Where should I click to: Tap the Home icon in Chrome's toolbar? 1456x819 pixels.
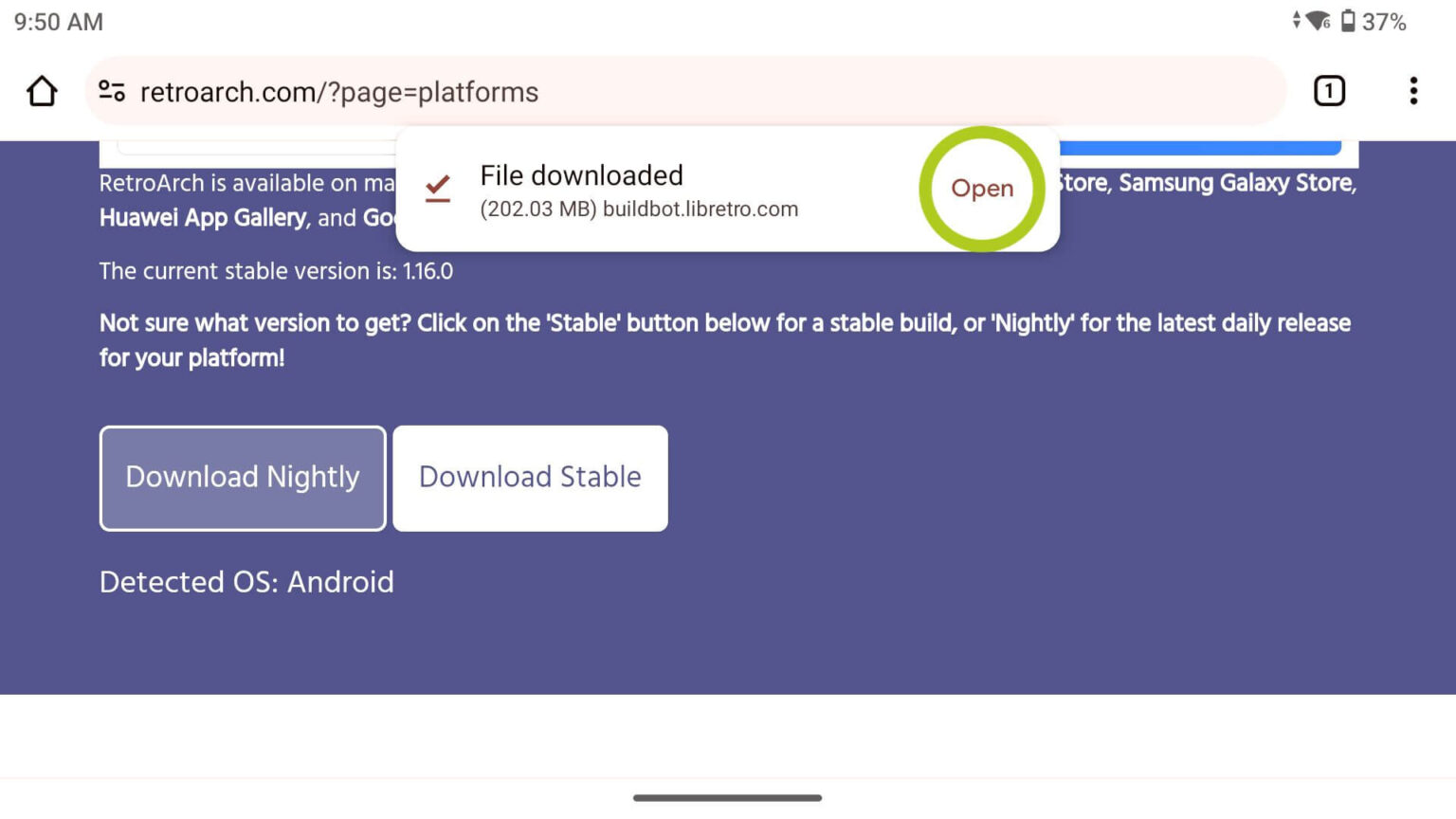tap(42, 91)
